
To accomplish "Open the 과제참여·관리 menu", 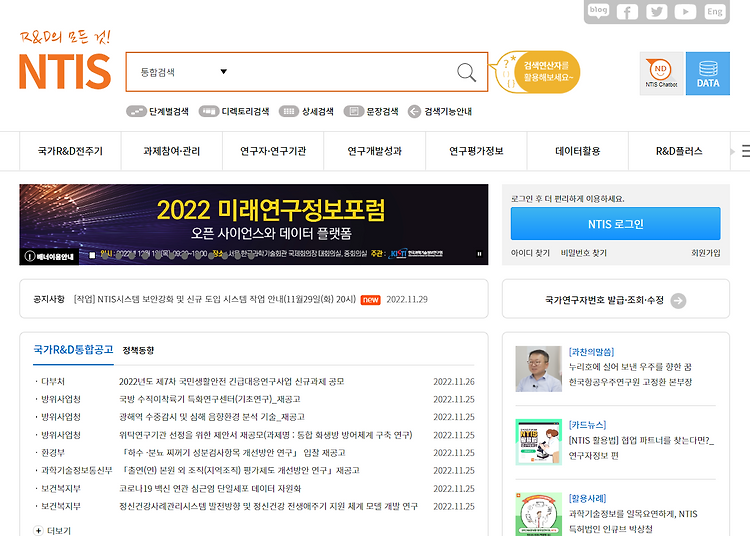I will point(172,151).
